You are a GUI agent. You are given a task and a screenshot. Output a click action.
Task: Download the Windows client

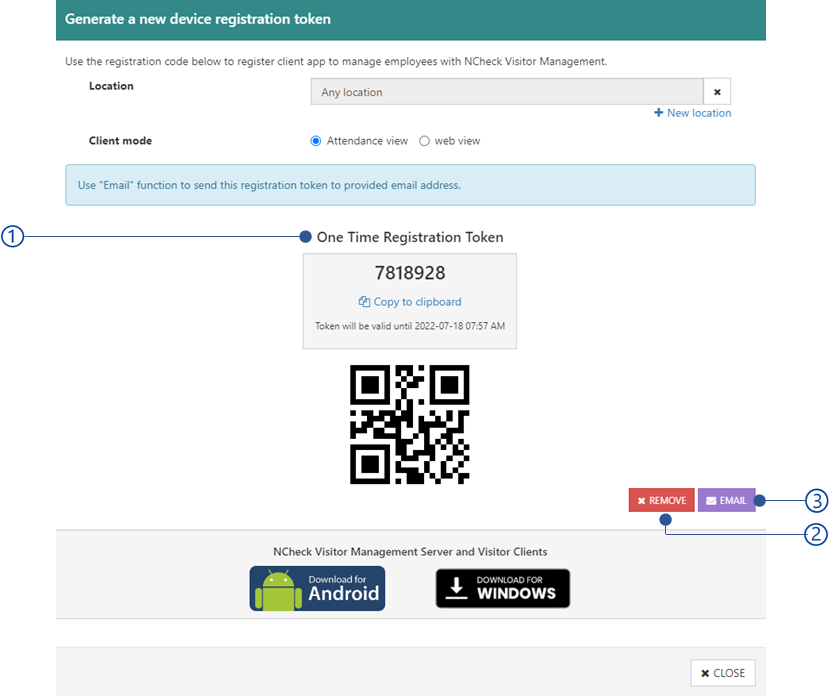click(x=503, y=589)
